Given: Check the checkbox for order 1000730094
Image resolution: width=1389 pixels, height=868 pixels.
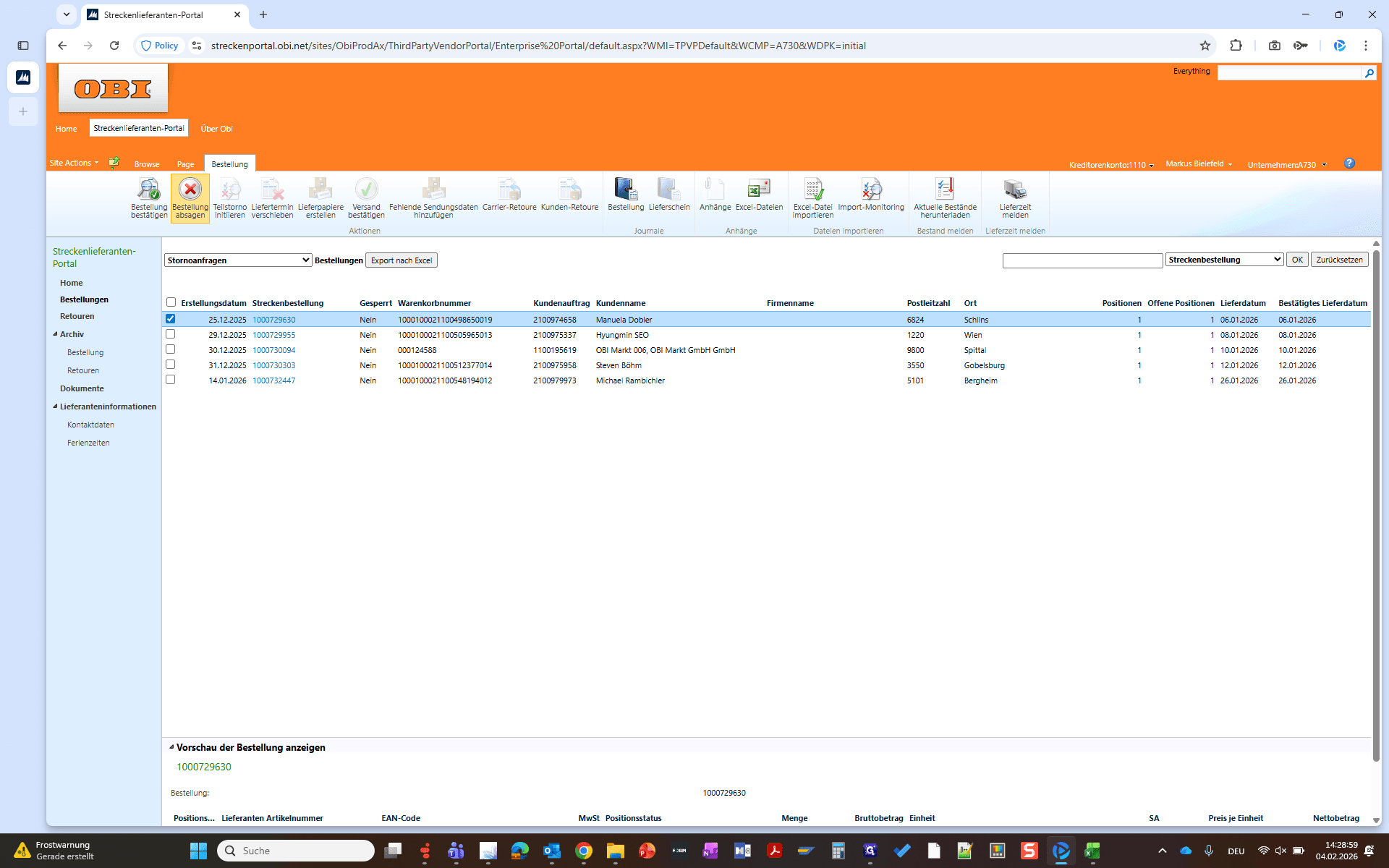Looking at the screenshot, I should point(171,349).
